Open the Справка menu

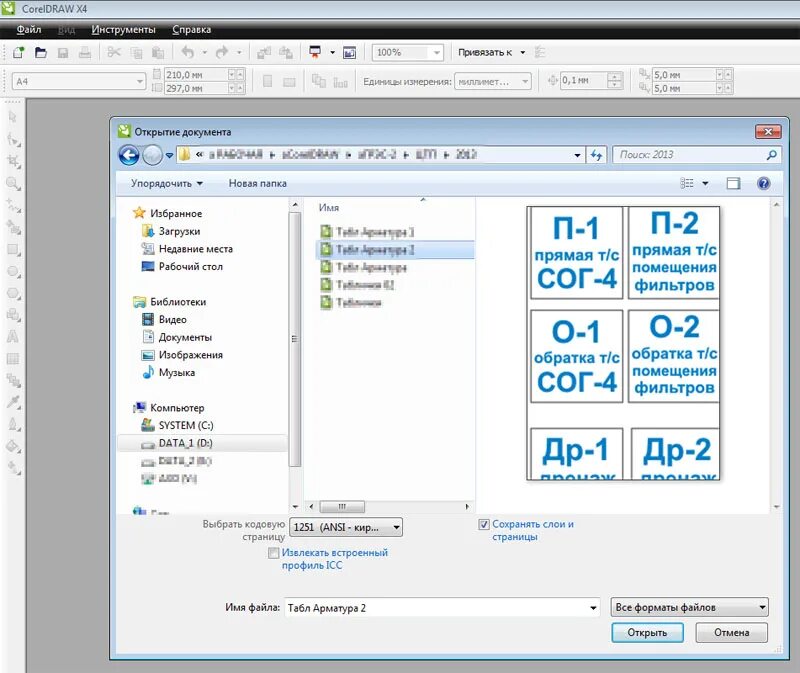click(192, 30)
